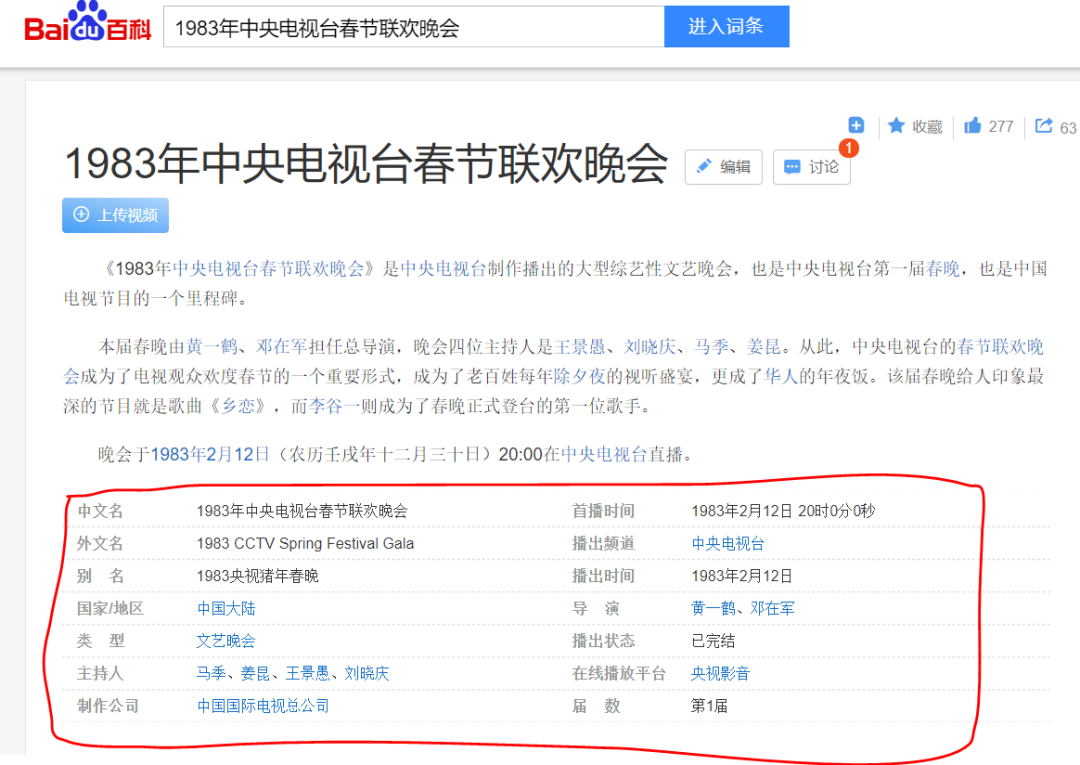This screenshot has width=1080, height=765.
Task: Click the 第1届 value
Action: [x=709, y=706]
